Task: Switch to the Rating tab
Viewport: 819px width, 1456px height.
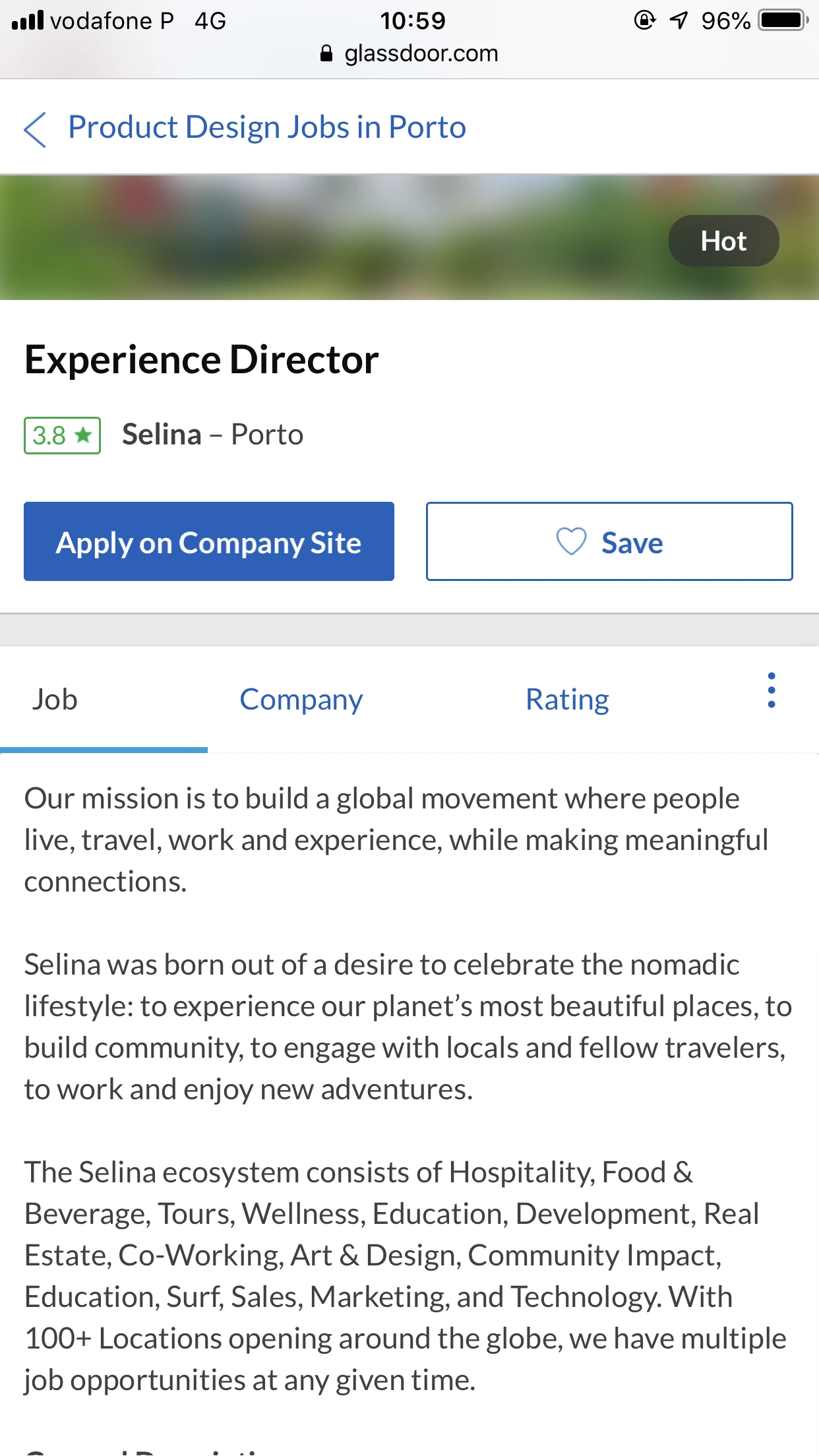Action: [x=567, y=700]
